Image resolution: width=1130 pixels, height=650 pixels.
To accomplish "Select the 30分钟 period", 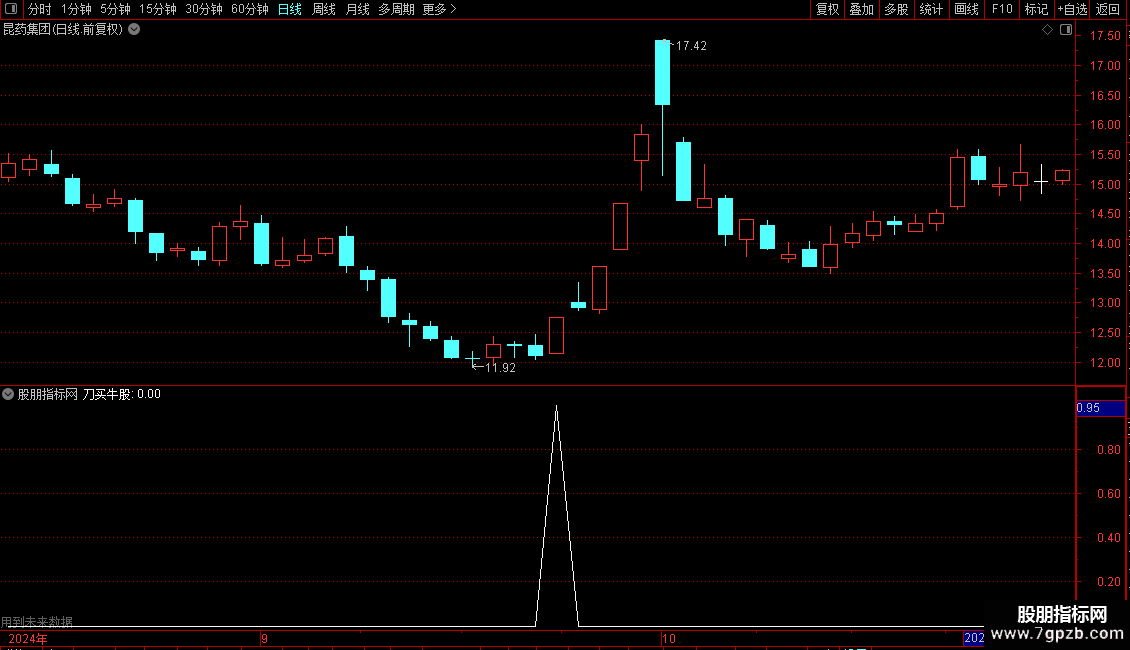I will coord(204,9).
